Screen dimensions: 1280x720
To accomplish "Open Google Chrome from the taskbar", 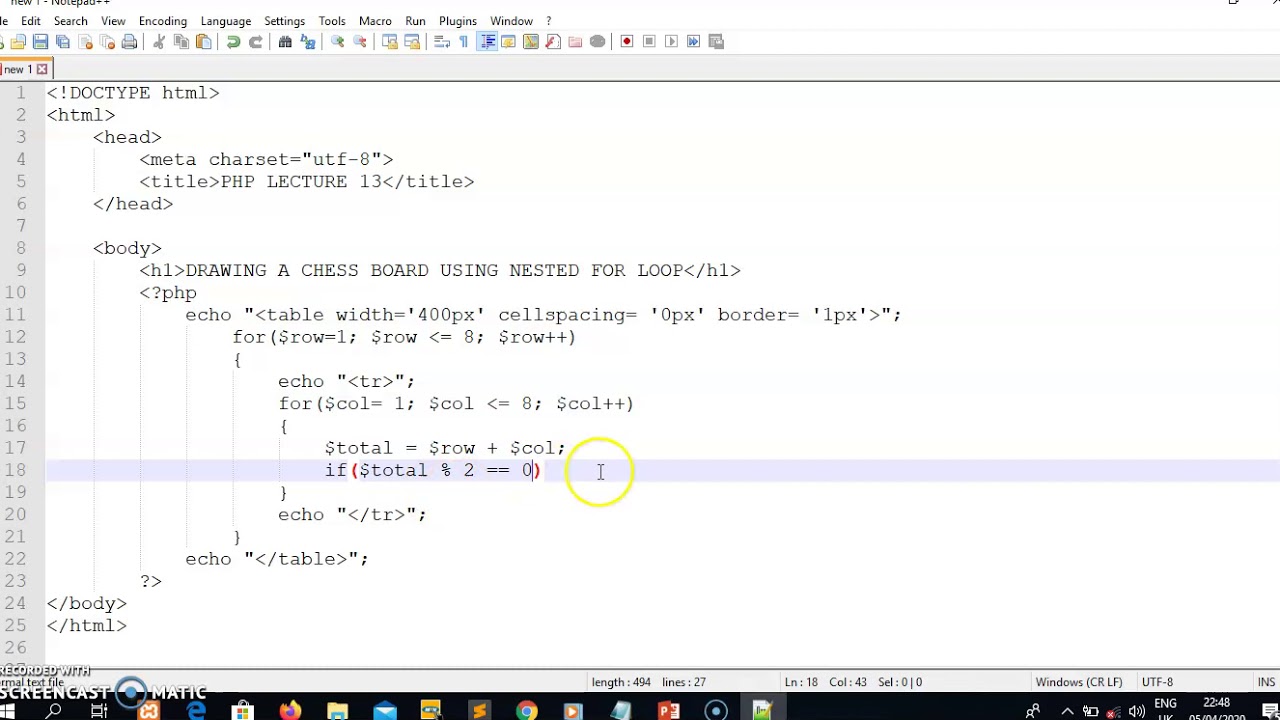I will (x=526, y=711).
